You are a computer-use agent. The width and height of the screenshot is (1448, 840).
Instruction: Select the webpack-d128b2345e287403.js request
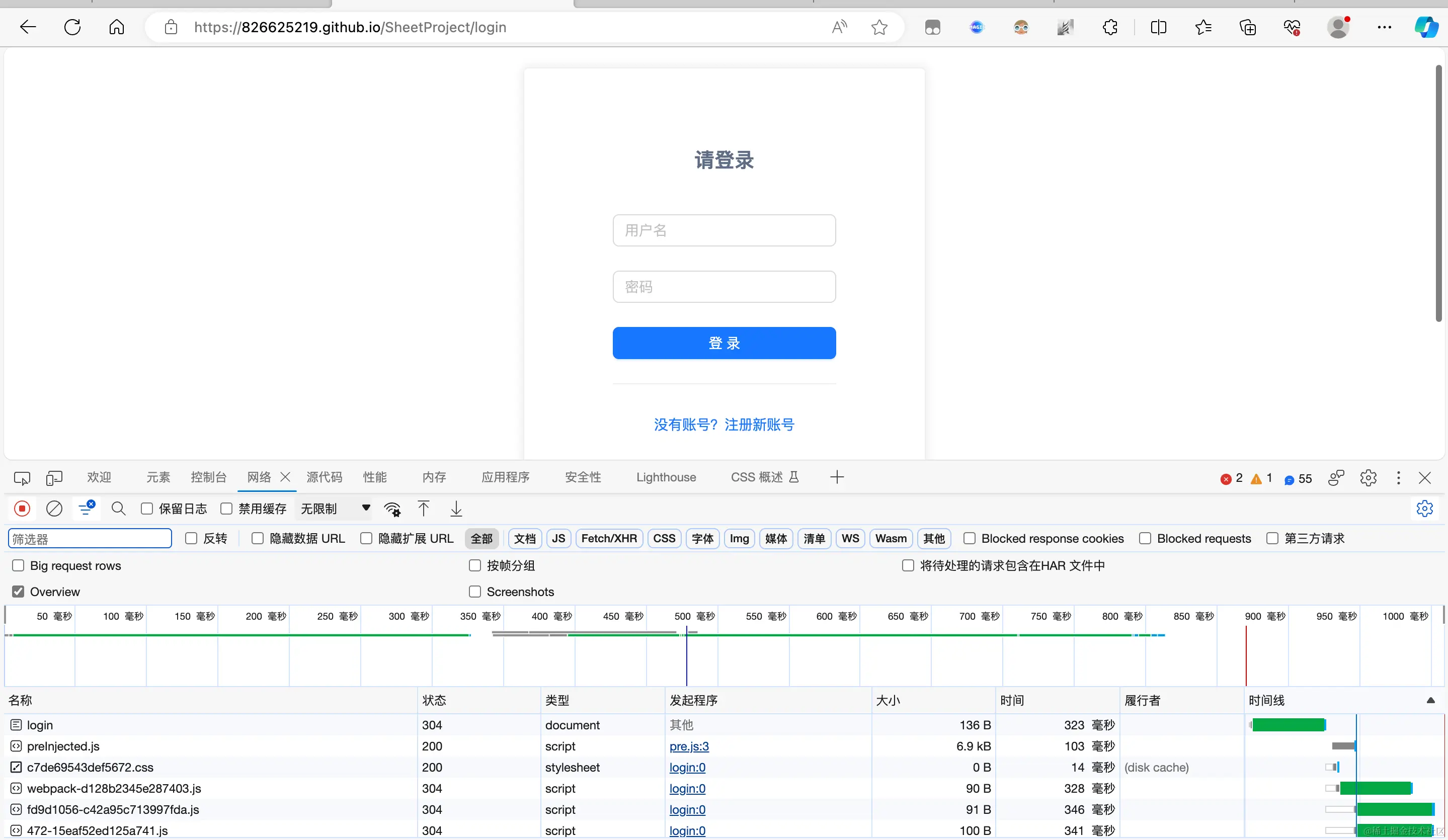pyautogui.click(x=114, y=788)
